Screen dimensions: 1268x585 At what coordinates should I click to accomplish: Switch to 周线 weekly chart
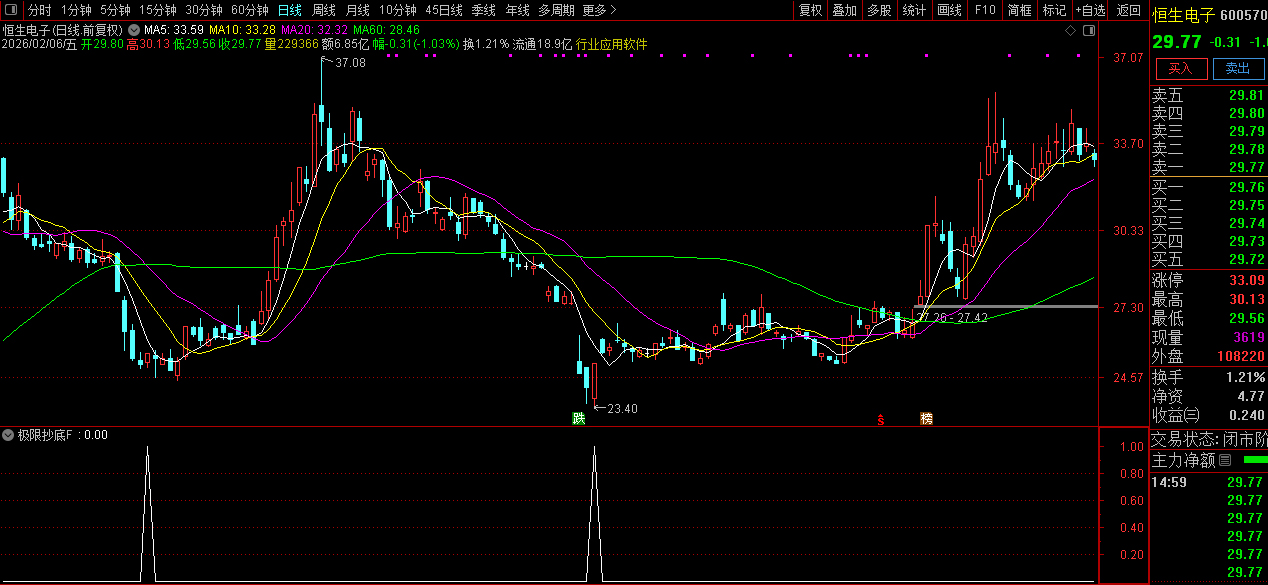324,10
